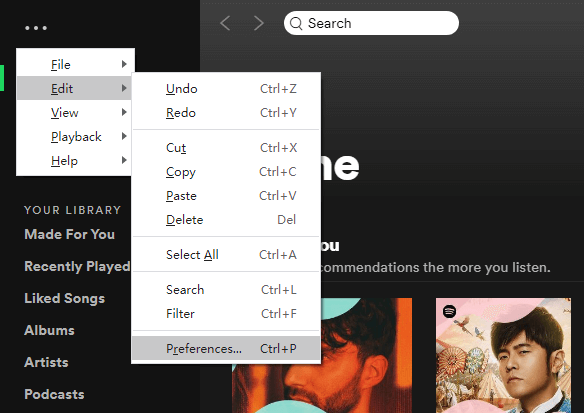Open Recently Played in library

pyautogui.click(x=77, y=266)
